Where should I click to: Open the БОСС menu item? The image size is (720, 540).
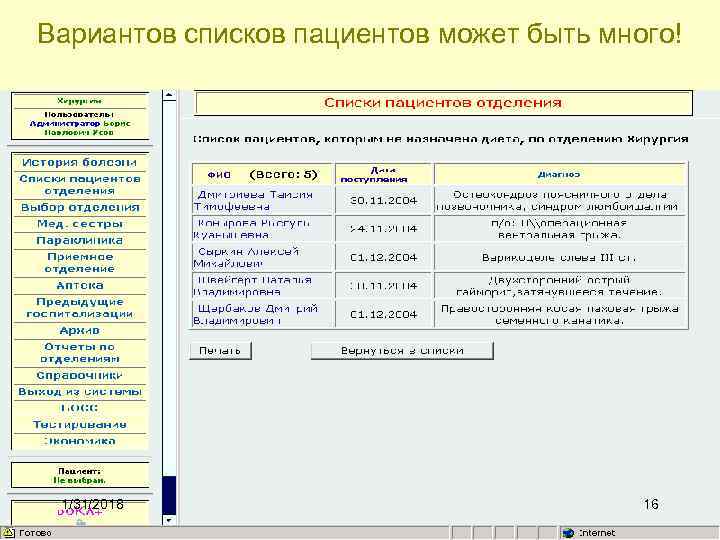(x=79, y=408)
